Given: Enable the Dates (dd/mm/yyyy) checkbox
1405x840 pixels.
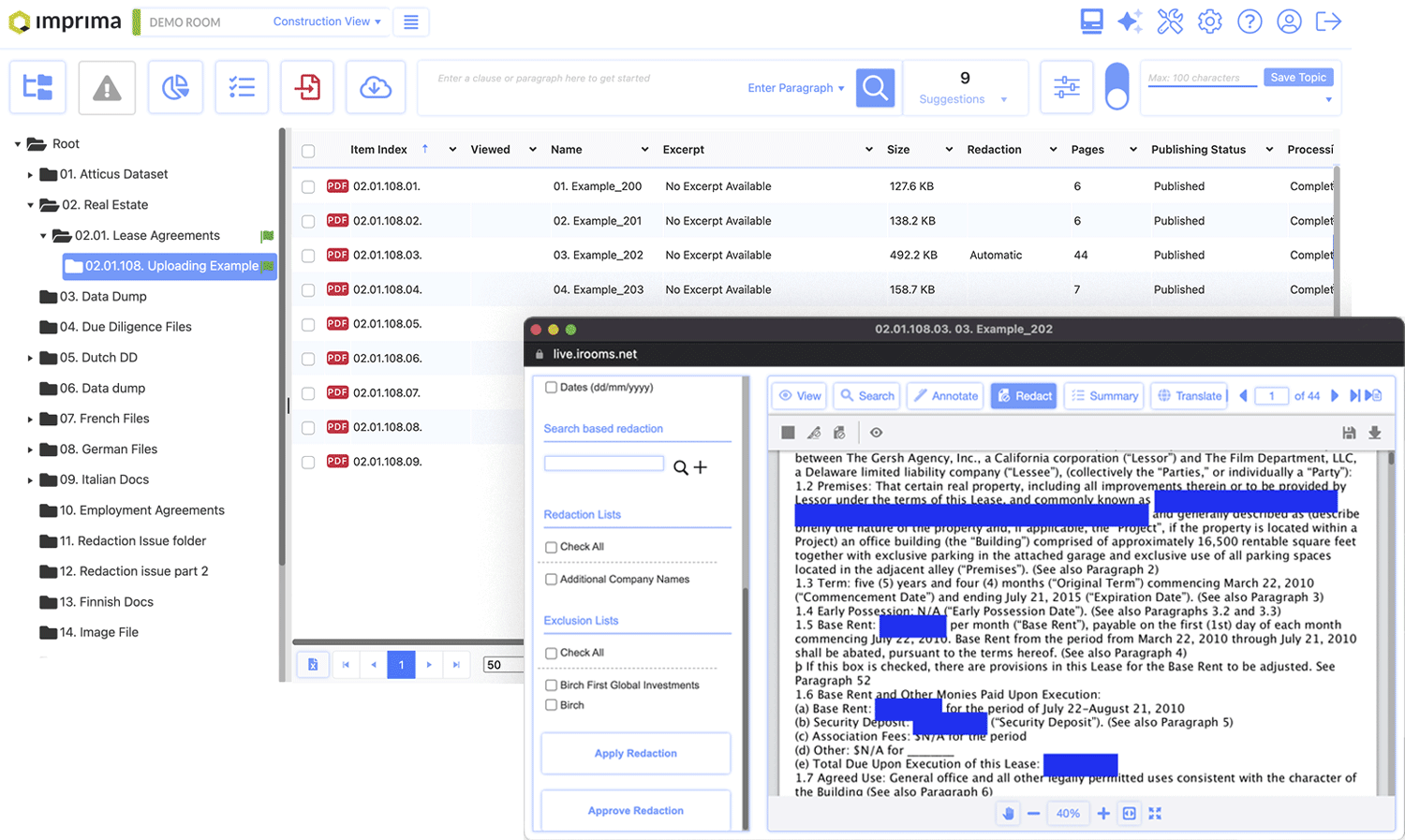Looking at the screenshot, I should (x=551, y=386).
